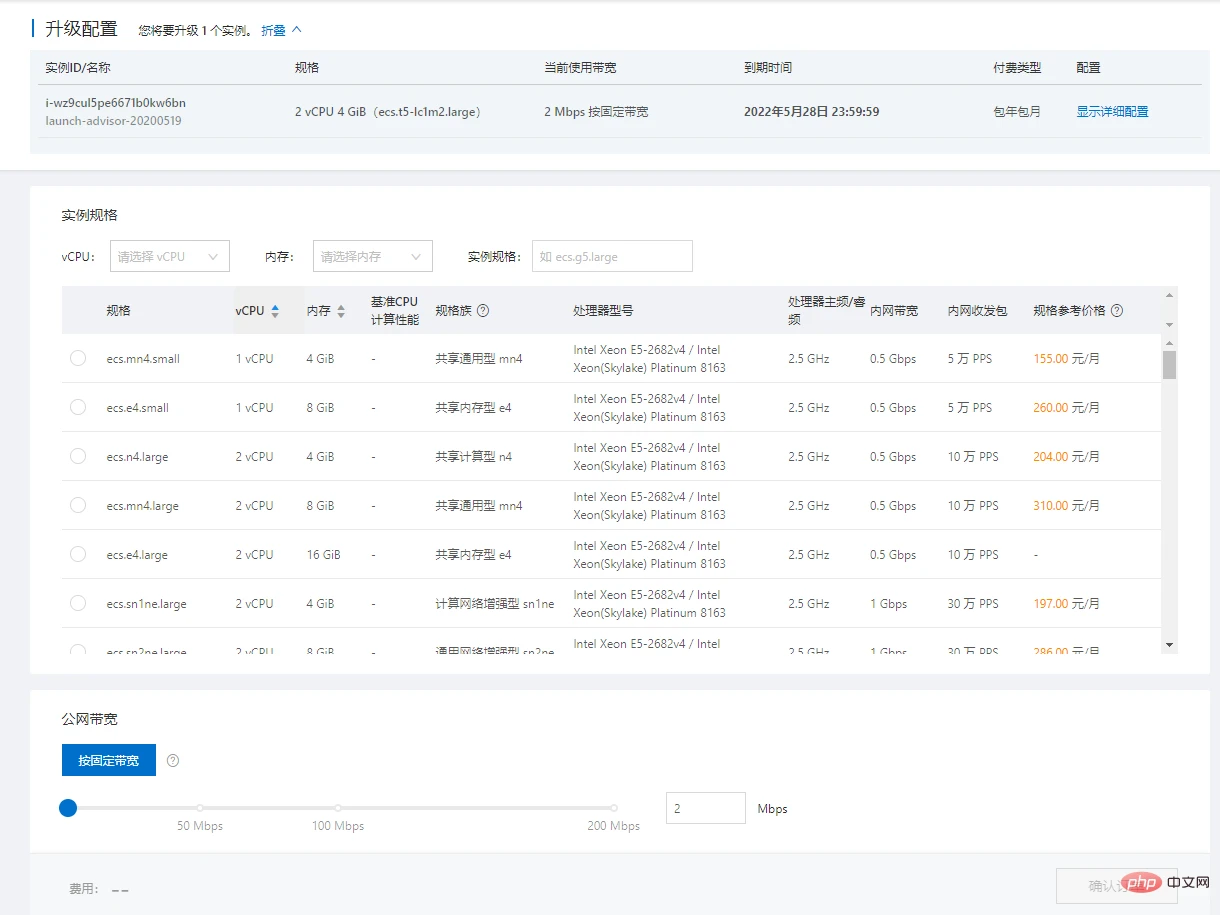Click 处理器型号 column header

(x=603, y=311)
